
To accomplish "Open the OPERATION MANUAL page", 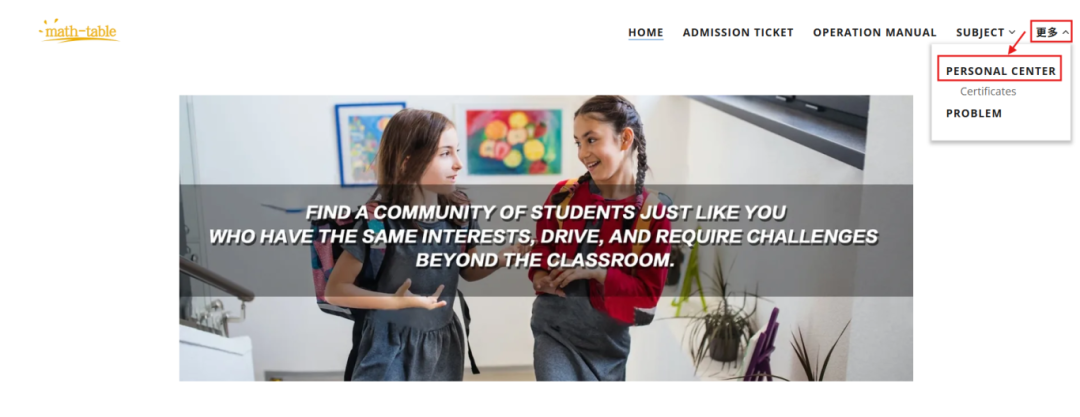I will pos(874,32).
